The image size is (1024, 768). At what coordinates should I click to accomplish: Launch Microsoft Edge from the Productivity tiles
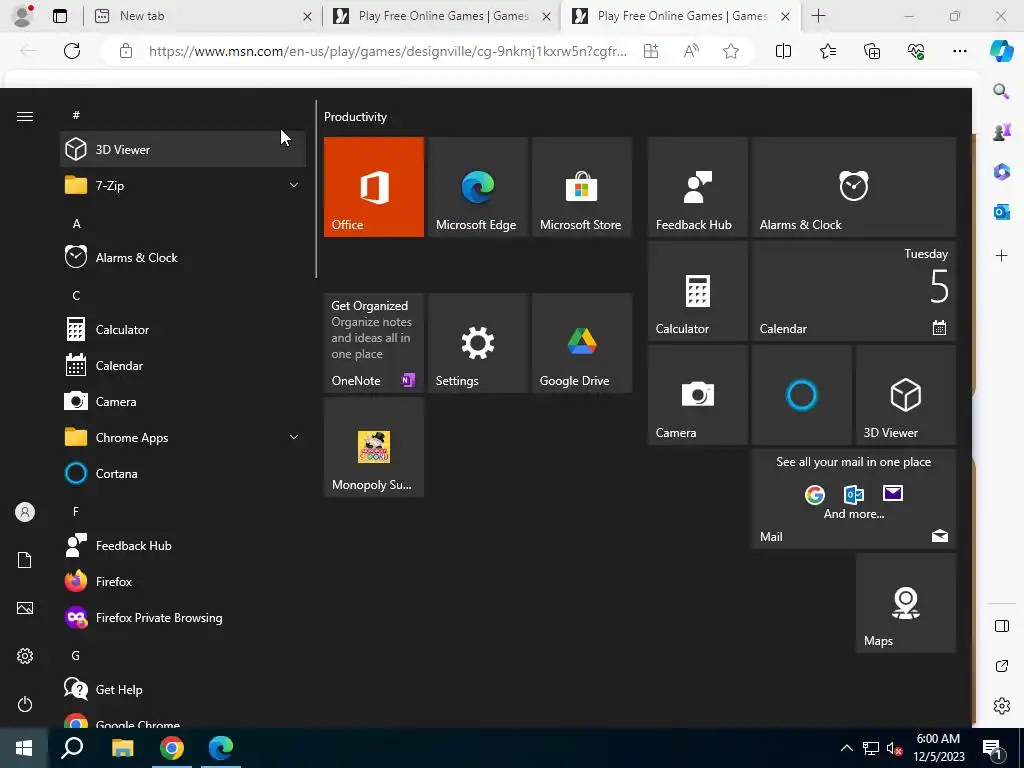click(x=477, y=187)
